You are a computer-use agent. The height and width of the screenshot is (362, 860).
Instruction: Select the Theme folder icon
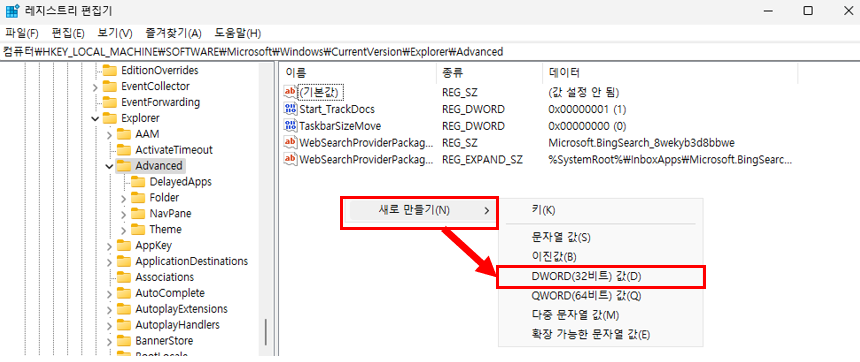coord(138,229)
